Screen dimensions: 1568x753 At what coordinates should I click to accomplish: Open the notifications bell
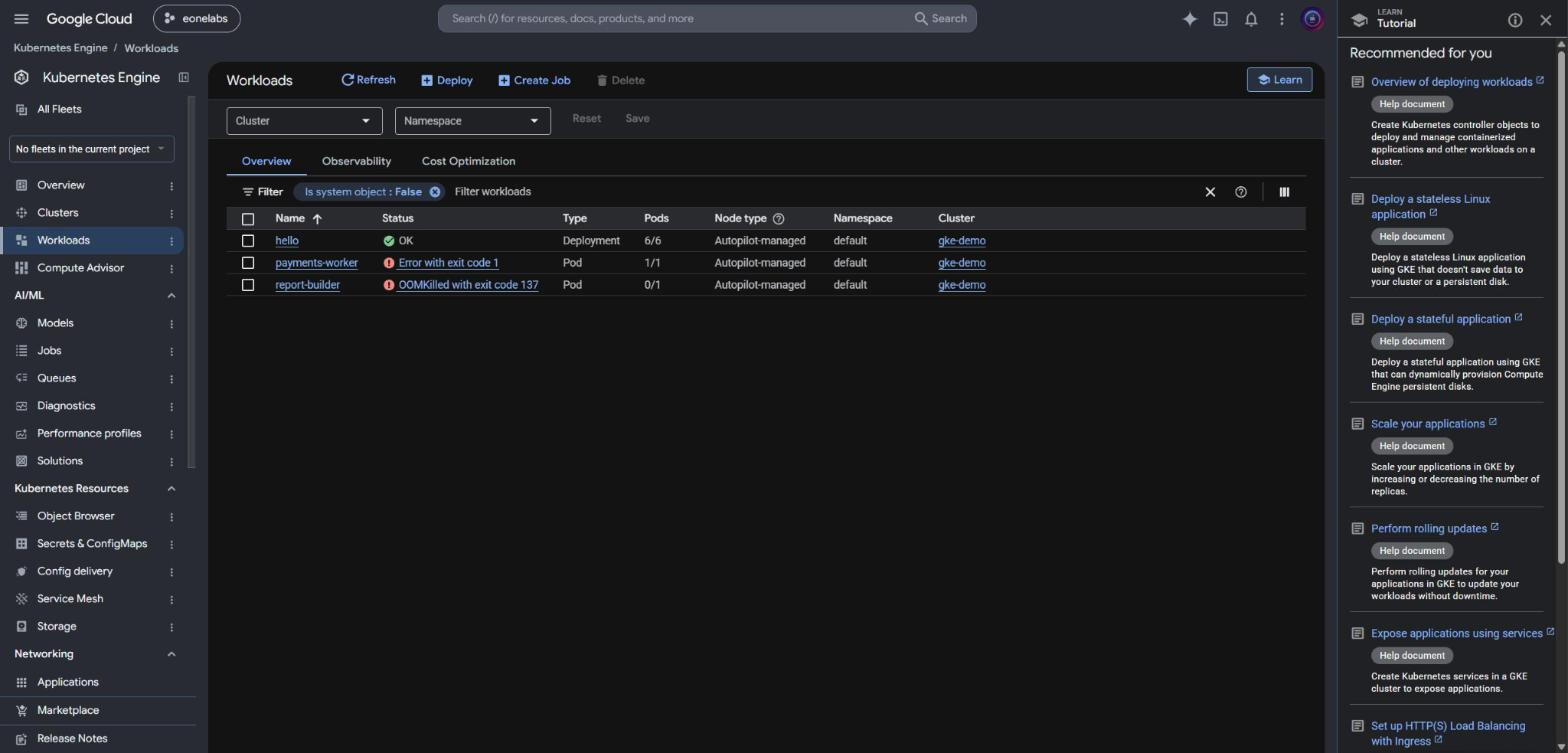1251,19
